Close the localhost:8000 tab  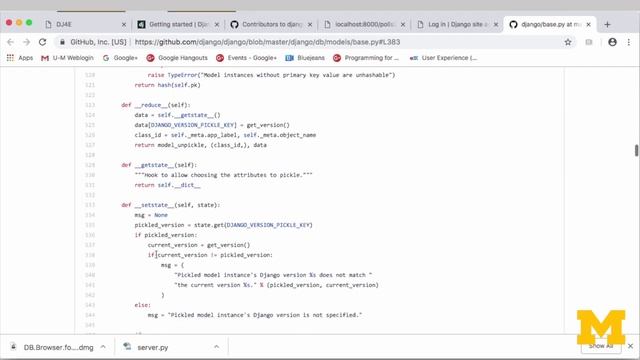[x=403, y=24]
